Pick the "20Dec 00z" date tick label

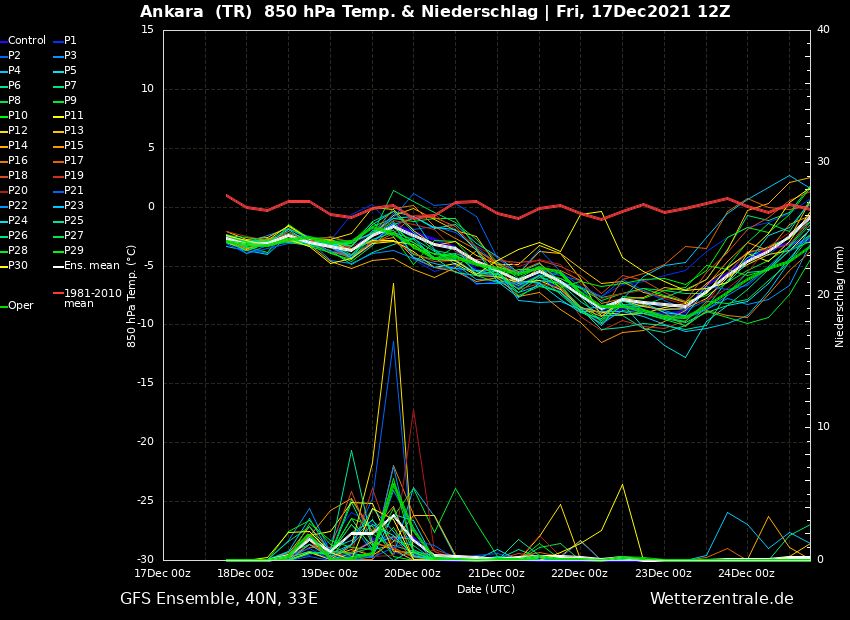pos(413,573)
